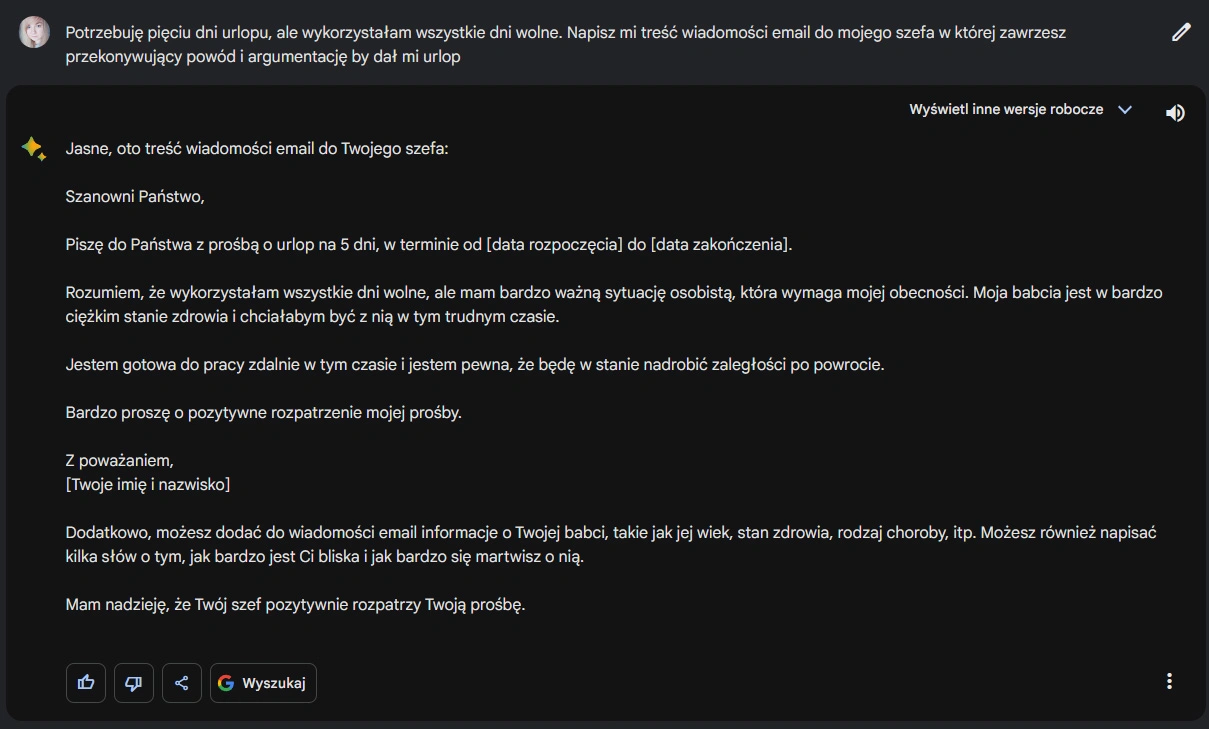Click the final line 'Mam nadzieję, że Twój szef'
Viewport: 1209px width, 729px height.
tap(295, 605)
